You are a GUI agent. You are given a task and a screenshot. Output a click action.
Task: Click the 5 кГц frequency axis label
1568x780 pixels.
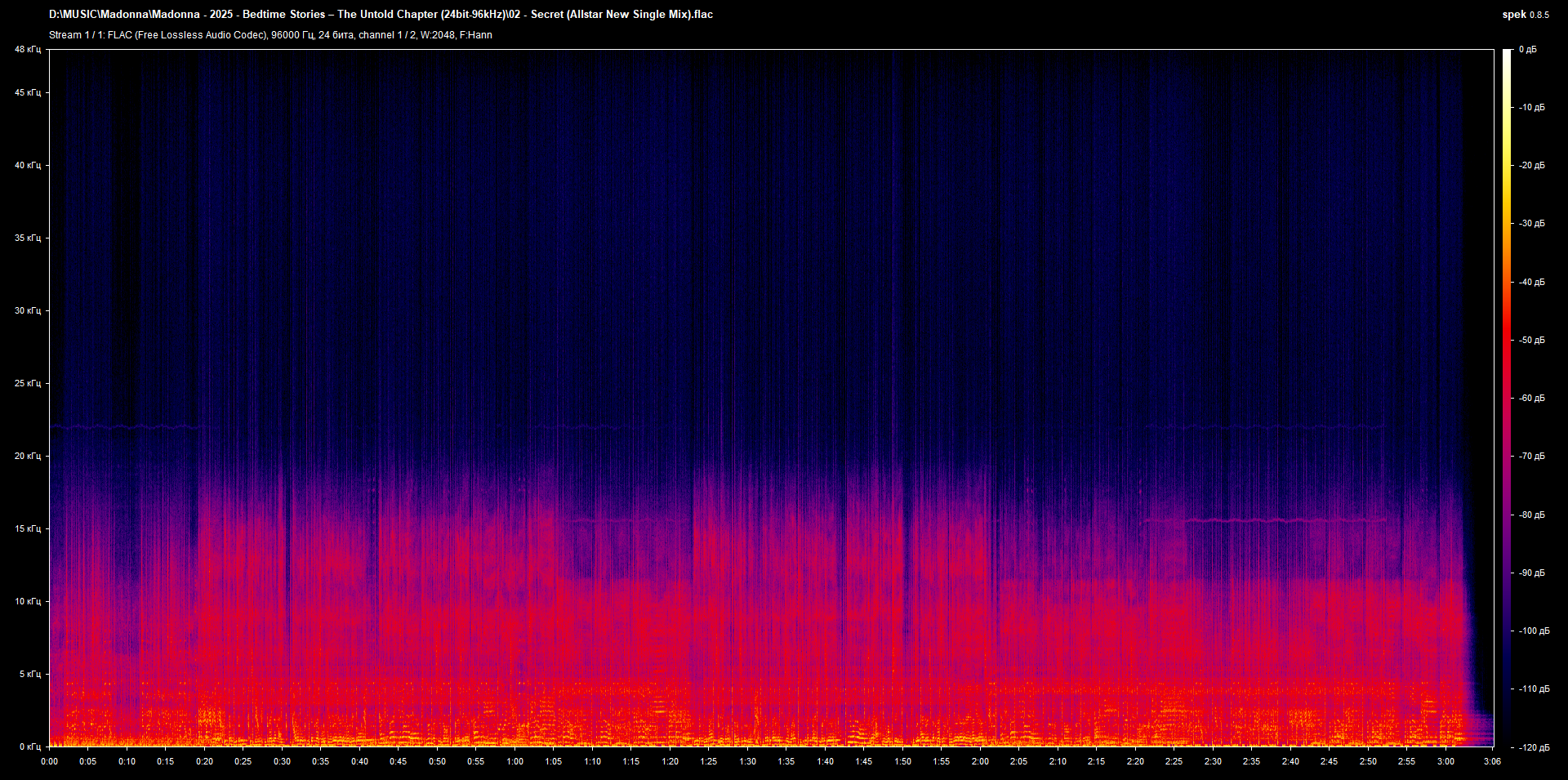[x=29, y=674]
